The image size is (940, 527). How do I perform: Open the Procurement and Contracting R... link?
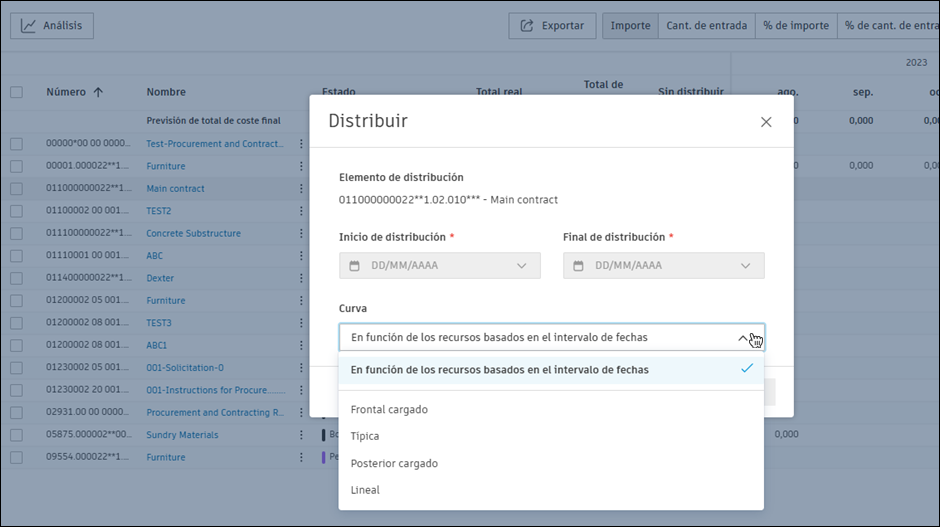[x=215, y=412]
